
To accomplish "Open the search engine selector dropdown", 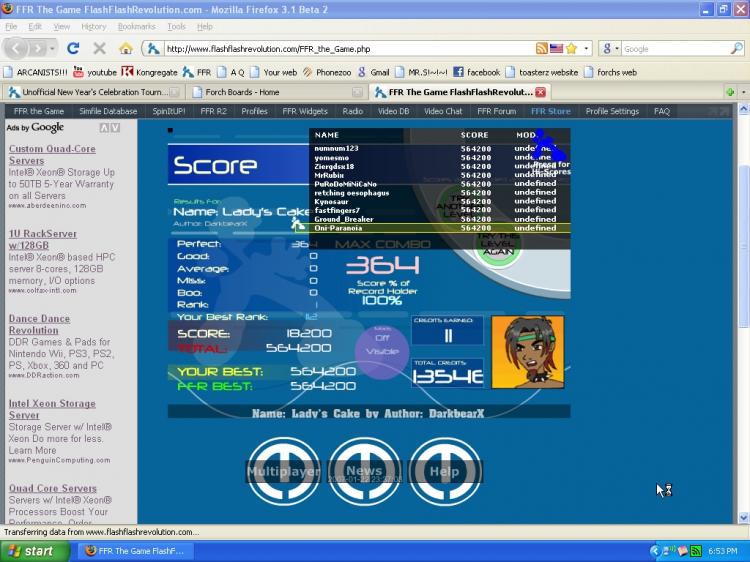I will (x=611, y=48).
